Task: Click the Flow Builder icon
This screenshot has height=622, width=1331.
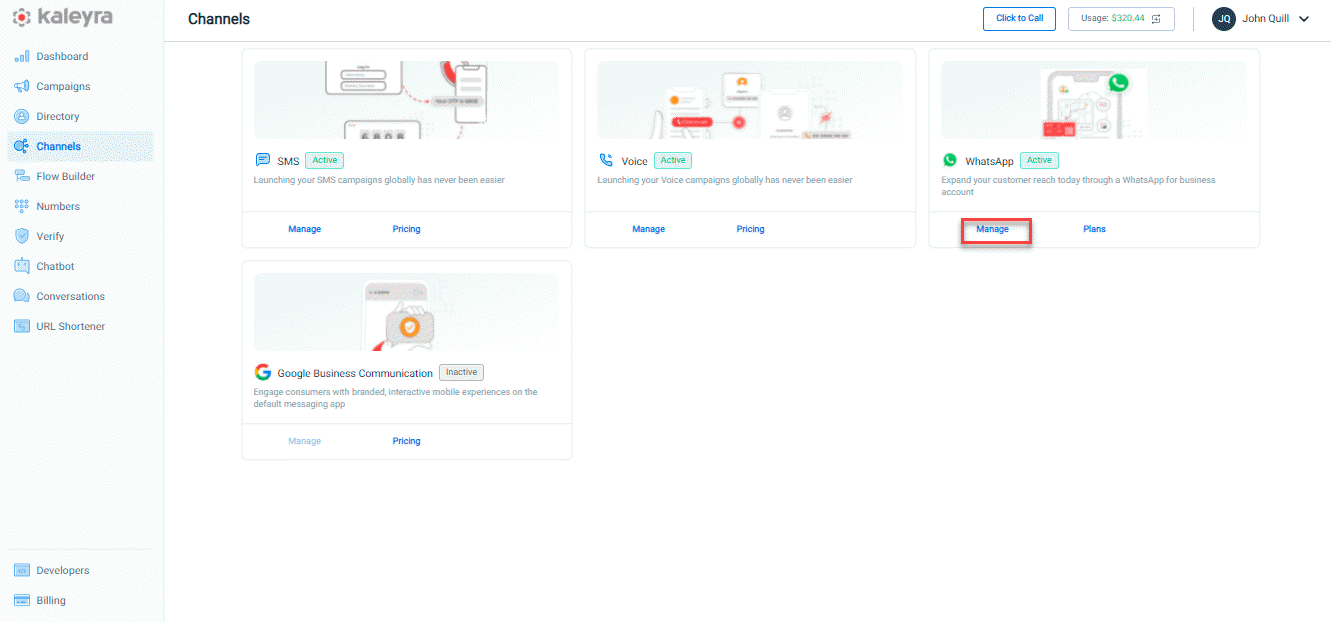Action: coord(21,176)
